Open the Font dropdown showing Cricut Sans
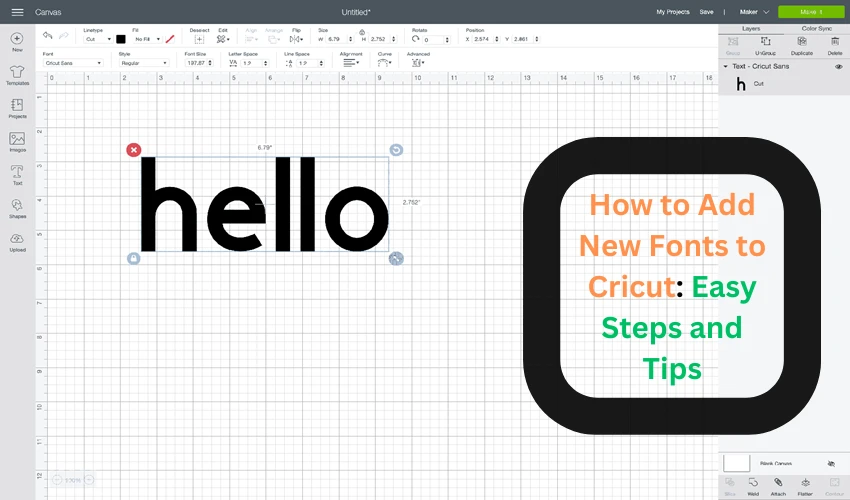 coord(72,63)
